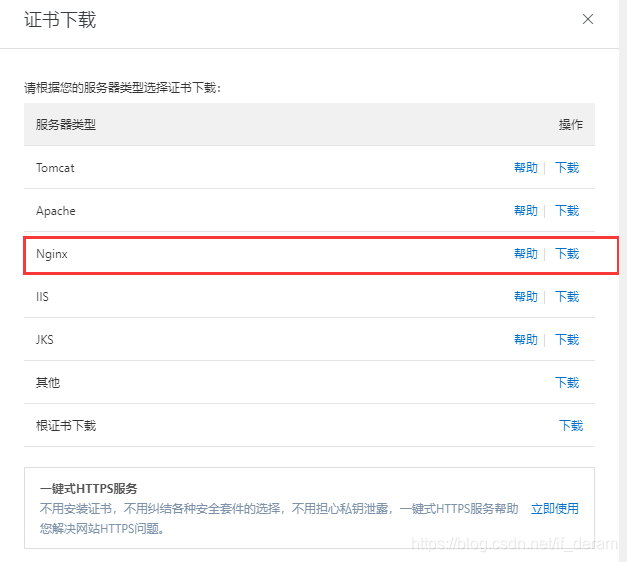
Task: Open 帮助 link in Nginx row
Action: (525, 254)
